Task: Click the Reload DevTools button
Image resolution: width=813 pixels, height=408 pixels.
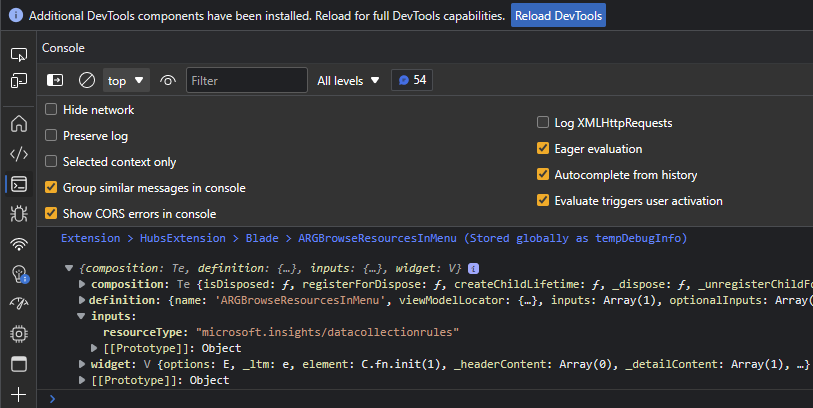Action: point(558,16)
